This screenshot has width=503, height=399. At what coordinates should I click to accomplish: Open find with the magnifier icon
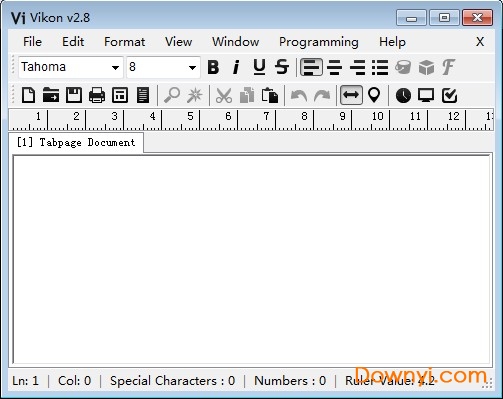[x=172, y=95]
